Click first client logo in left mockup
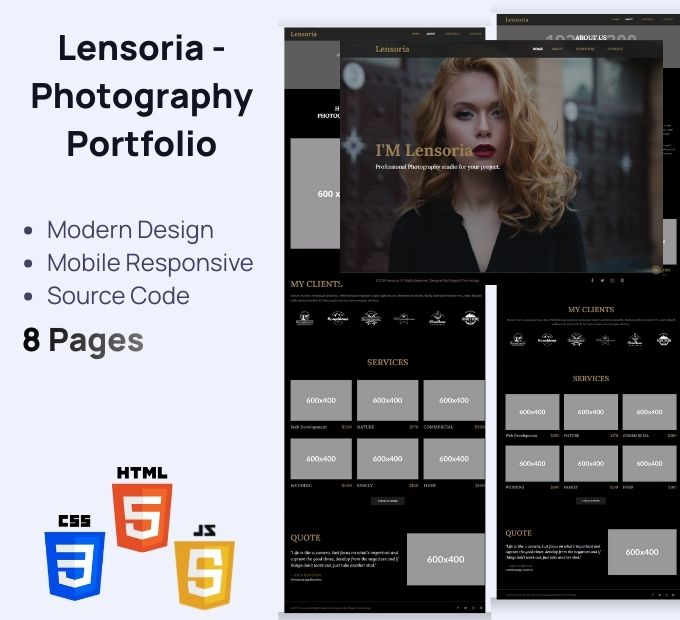Viewport: 680px width, 620px height. pos(304,318)
